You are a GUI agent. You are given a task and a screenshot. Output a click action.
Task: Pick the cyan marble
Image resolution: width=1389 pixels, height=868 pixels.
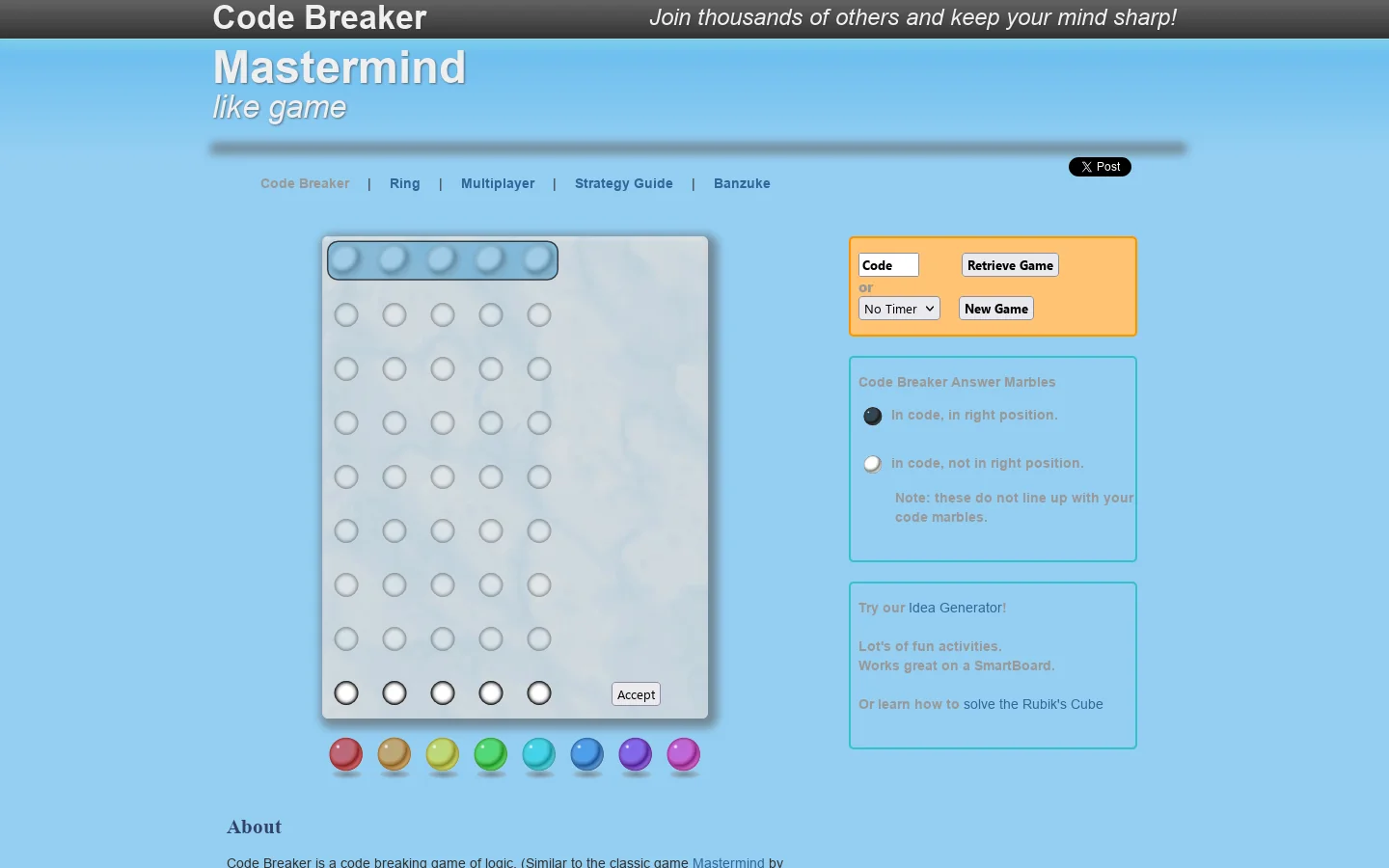click(539, 754)
